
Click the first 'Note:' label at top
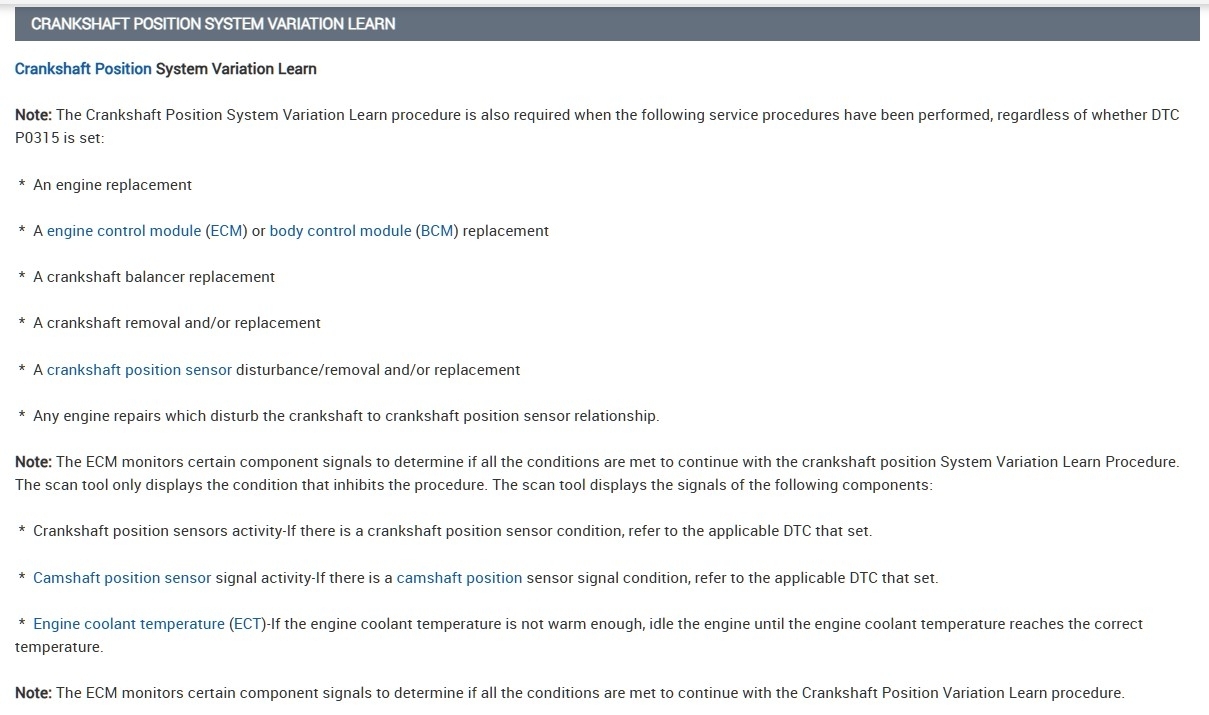point(33,115)
